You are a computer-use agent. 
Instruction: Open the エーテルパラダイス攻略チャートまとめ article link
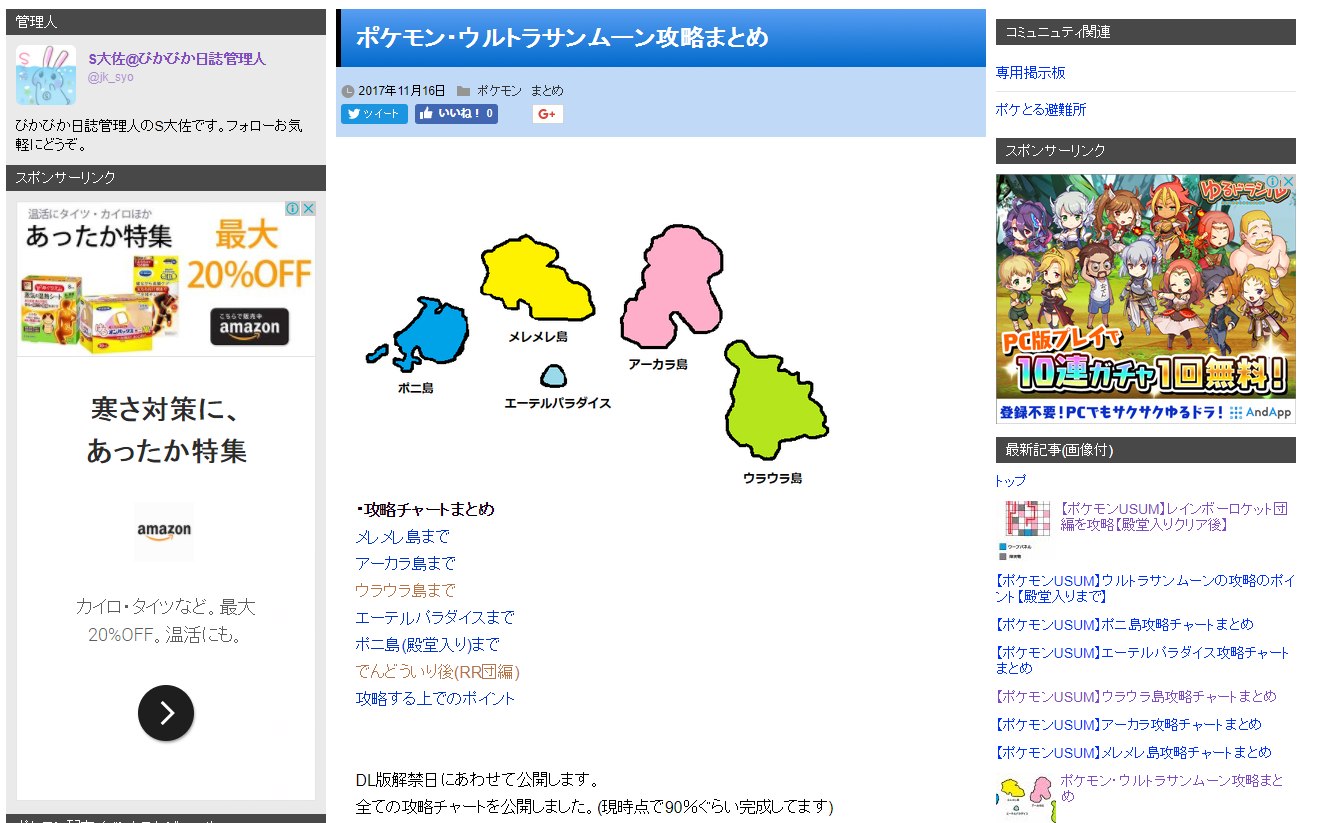[1143, 660]
